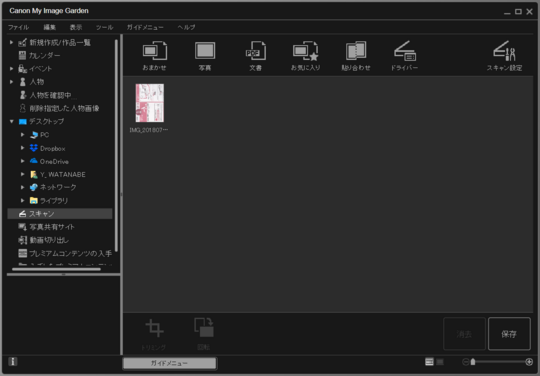Expand the Dropbox node arrow
The image size is (540, 376).
(22, 148)
